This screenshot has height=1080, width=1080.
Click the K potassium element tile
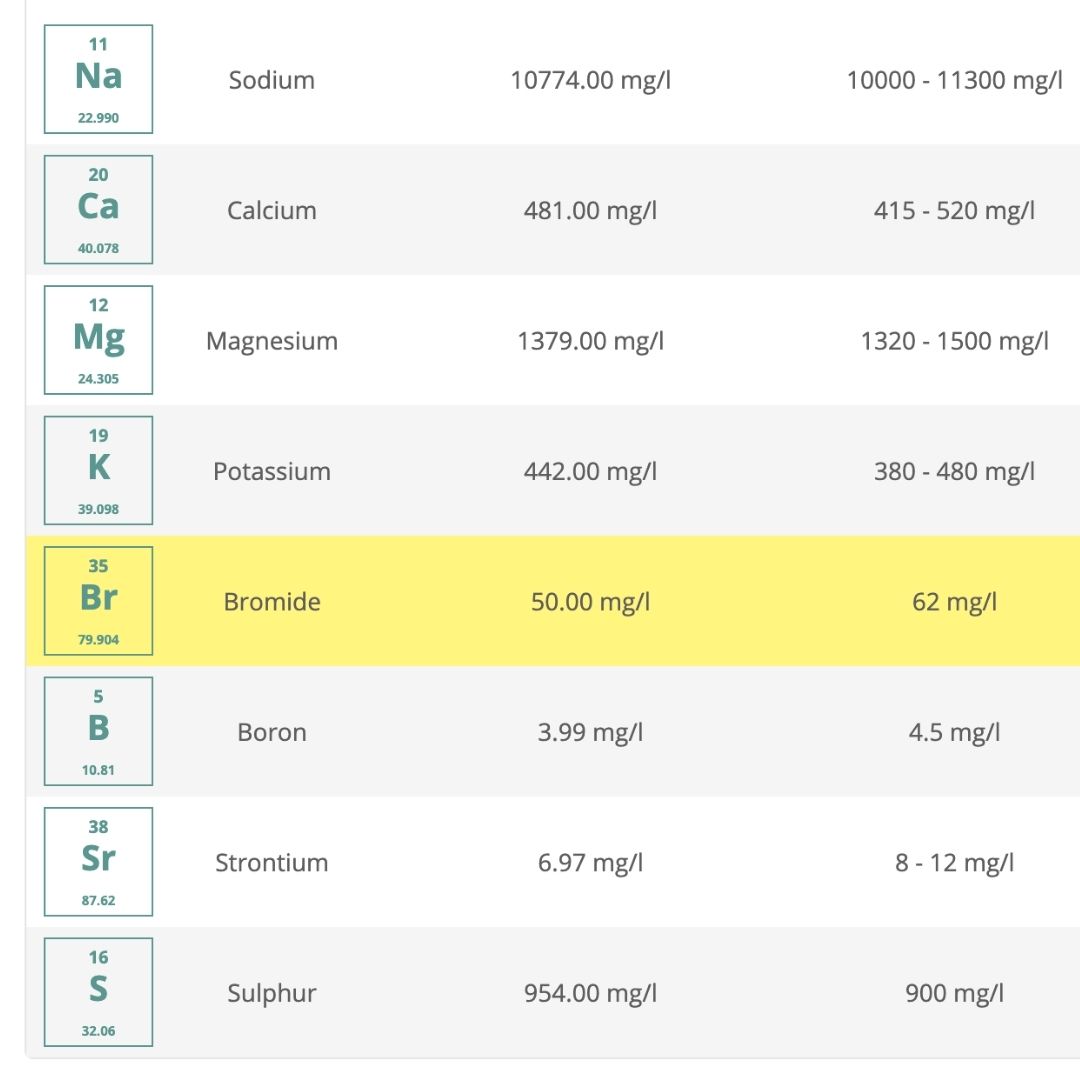point(98,471)
